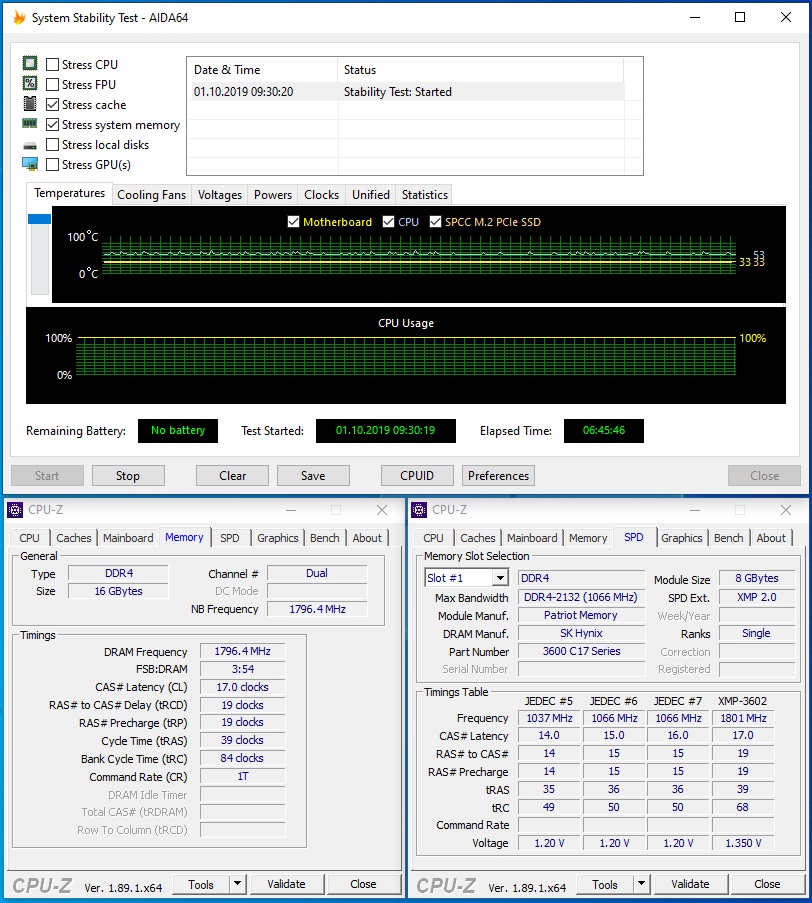
Task: Select the Statistics tab
Action: point(424,195)
